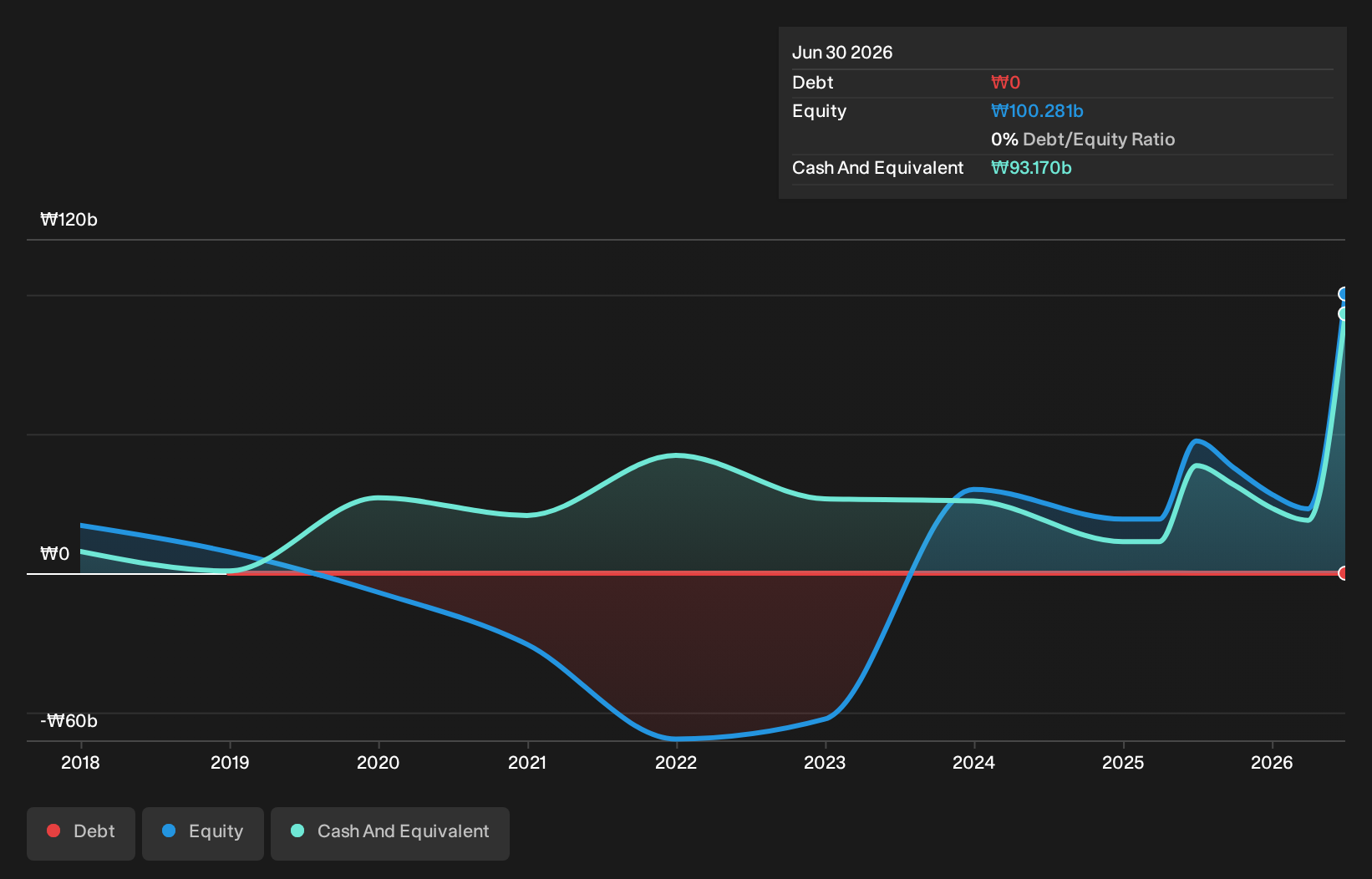Toggle the Debt legend button
The image size is (1372, 879).
point(81,833)
